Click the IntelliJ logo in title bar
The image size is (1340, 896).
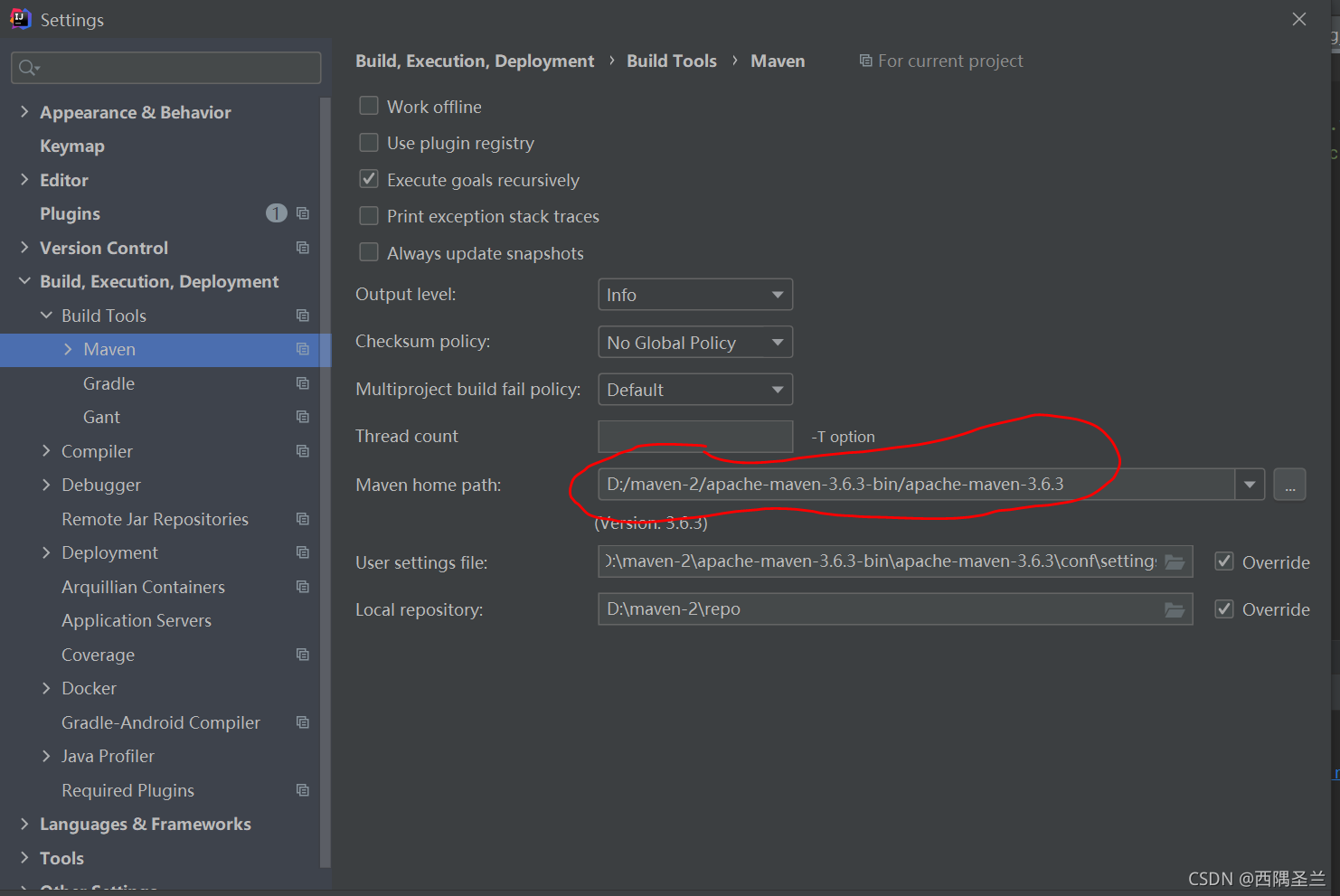[x=20, y=19]
